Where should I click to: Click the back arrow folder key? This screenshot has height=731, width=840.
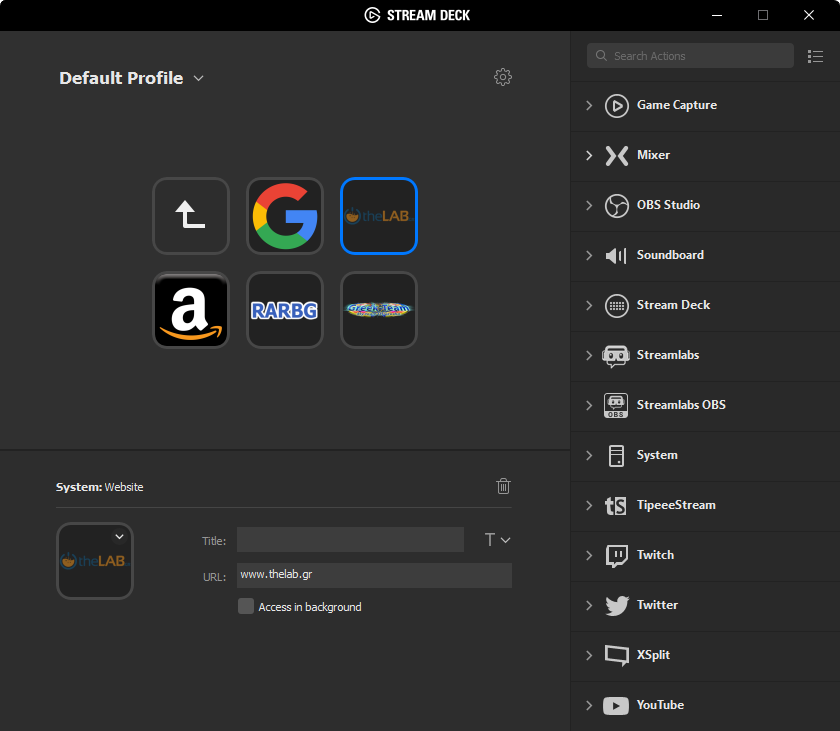pos(191,216)
